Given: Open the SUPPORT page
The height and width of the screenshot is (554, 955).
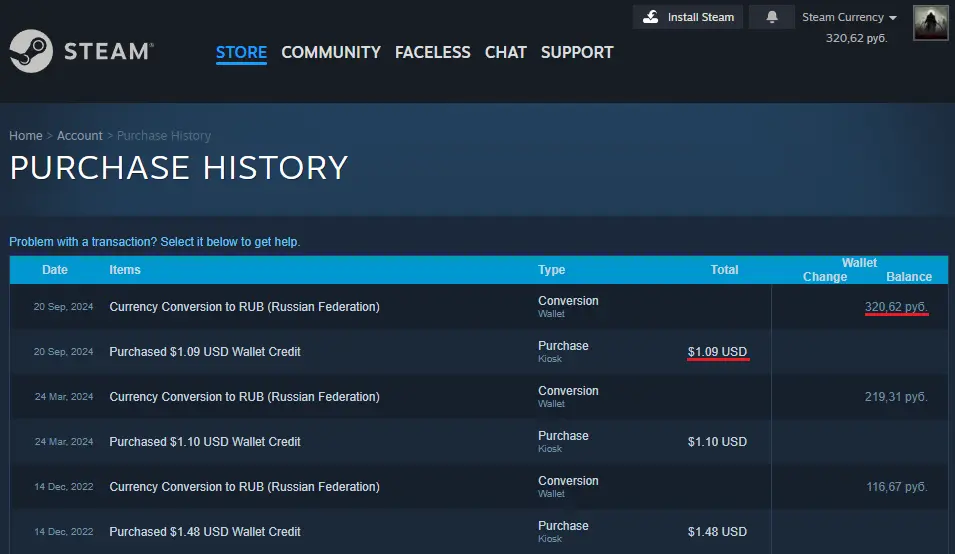Looking at the screenshot, I should coord(577,52).
